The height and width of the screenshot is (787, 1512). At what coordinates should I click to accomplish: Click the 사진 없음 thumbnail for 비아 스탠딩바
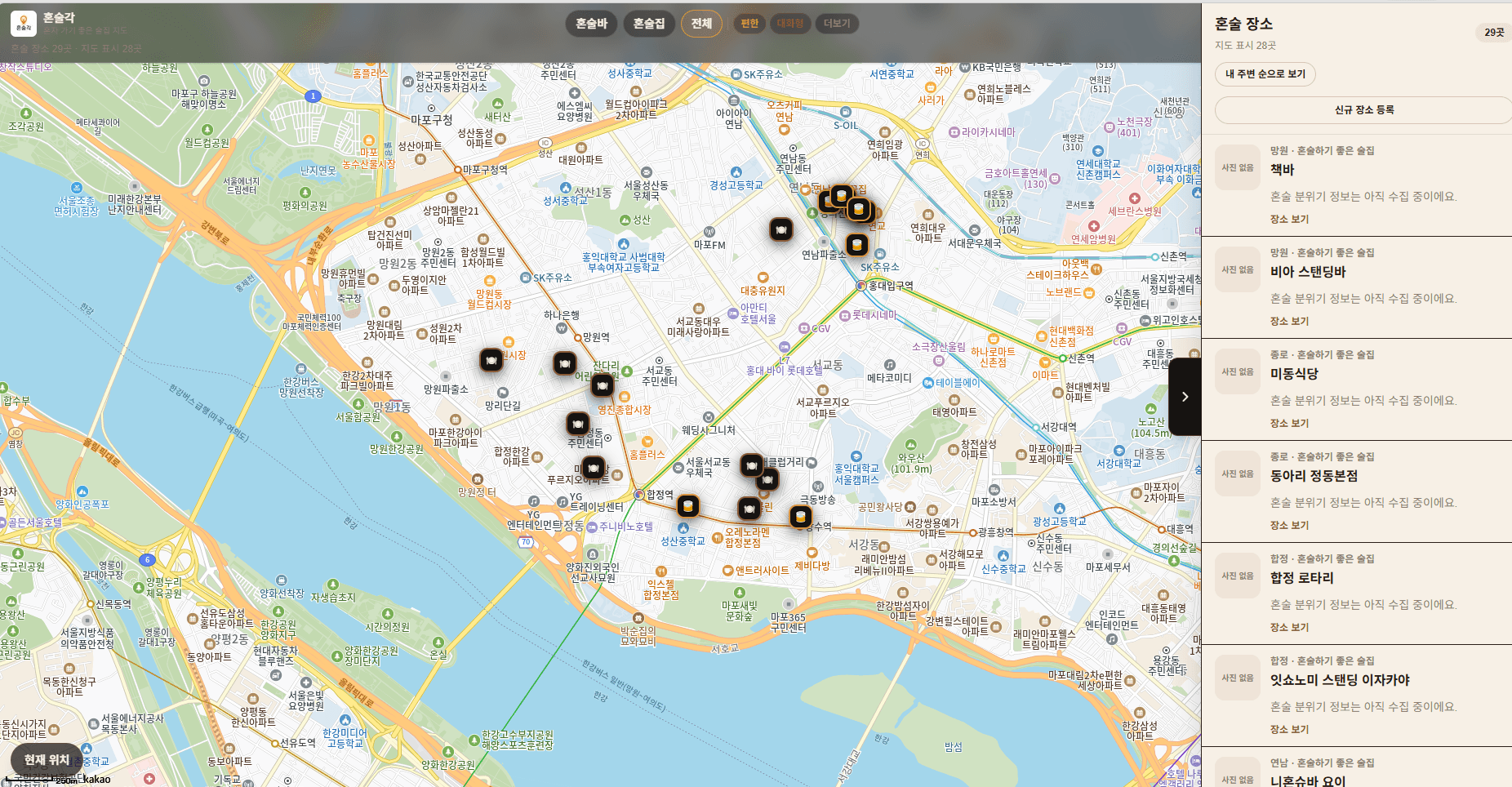click(x=1238, y=269)
